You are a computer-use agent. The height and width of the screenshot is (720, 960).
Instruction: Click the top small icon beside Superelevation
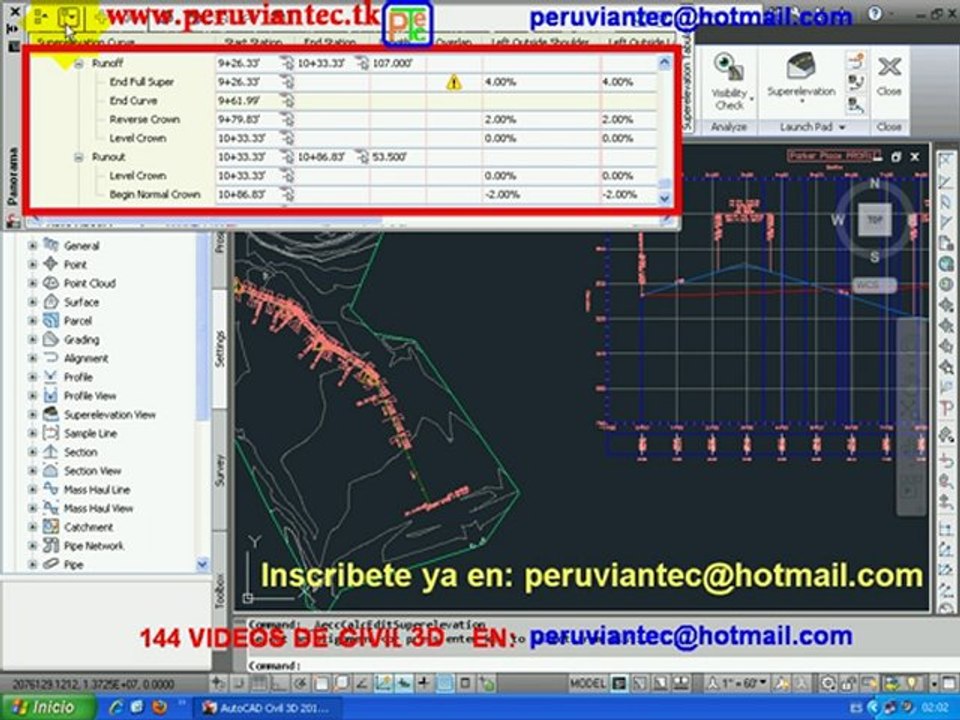(855, 61)
